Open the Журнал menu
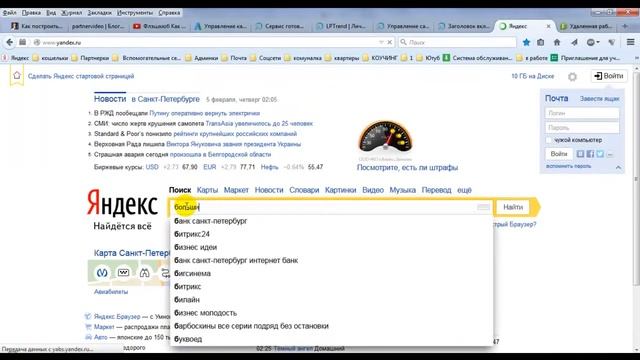 tap(71, 13)
